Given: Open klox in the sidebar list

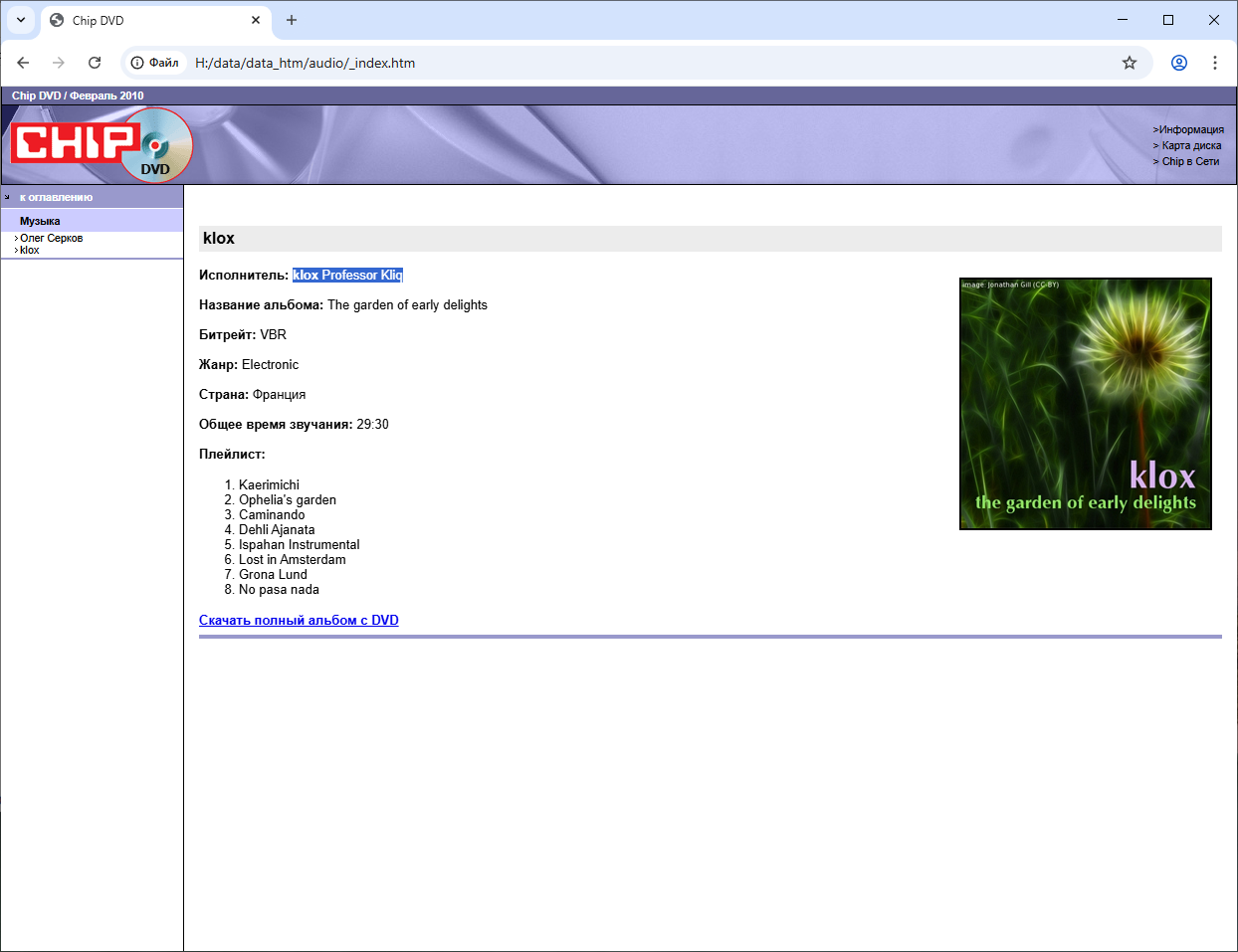Looking at the screenshot, I should coord(29,250).
